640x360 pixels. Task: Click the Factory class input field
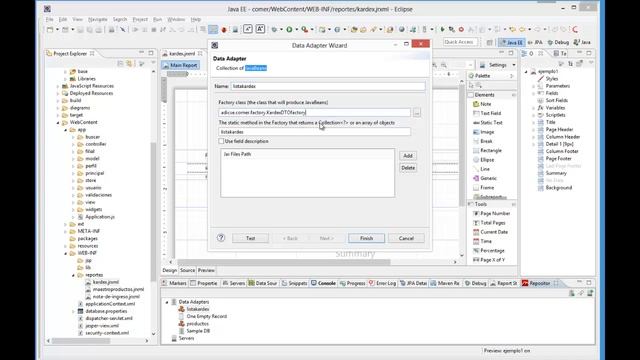(314, 112)
